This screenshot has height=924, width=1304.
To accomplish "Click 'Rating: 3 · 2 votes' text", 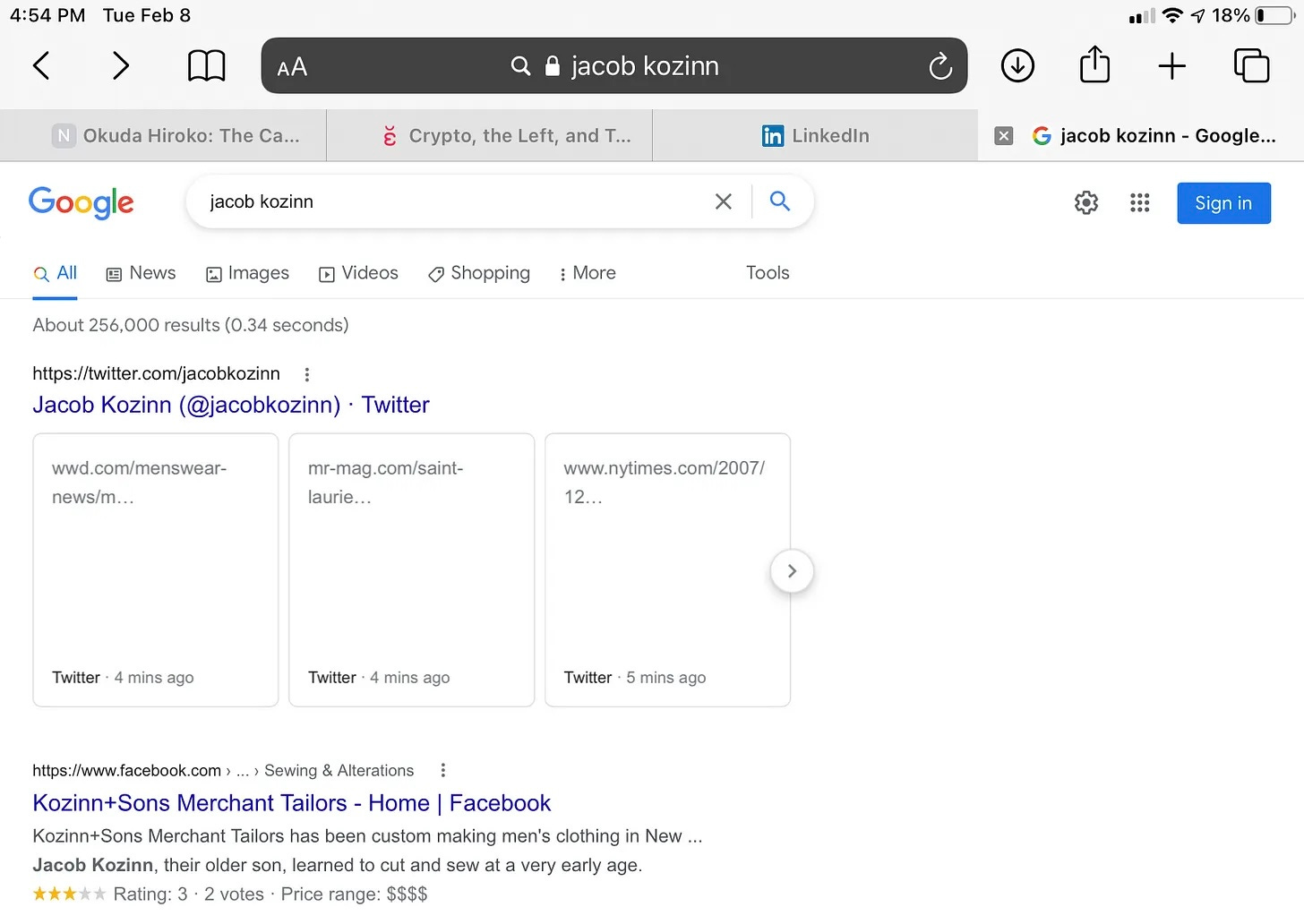I will (x=189, y=894).
